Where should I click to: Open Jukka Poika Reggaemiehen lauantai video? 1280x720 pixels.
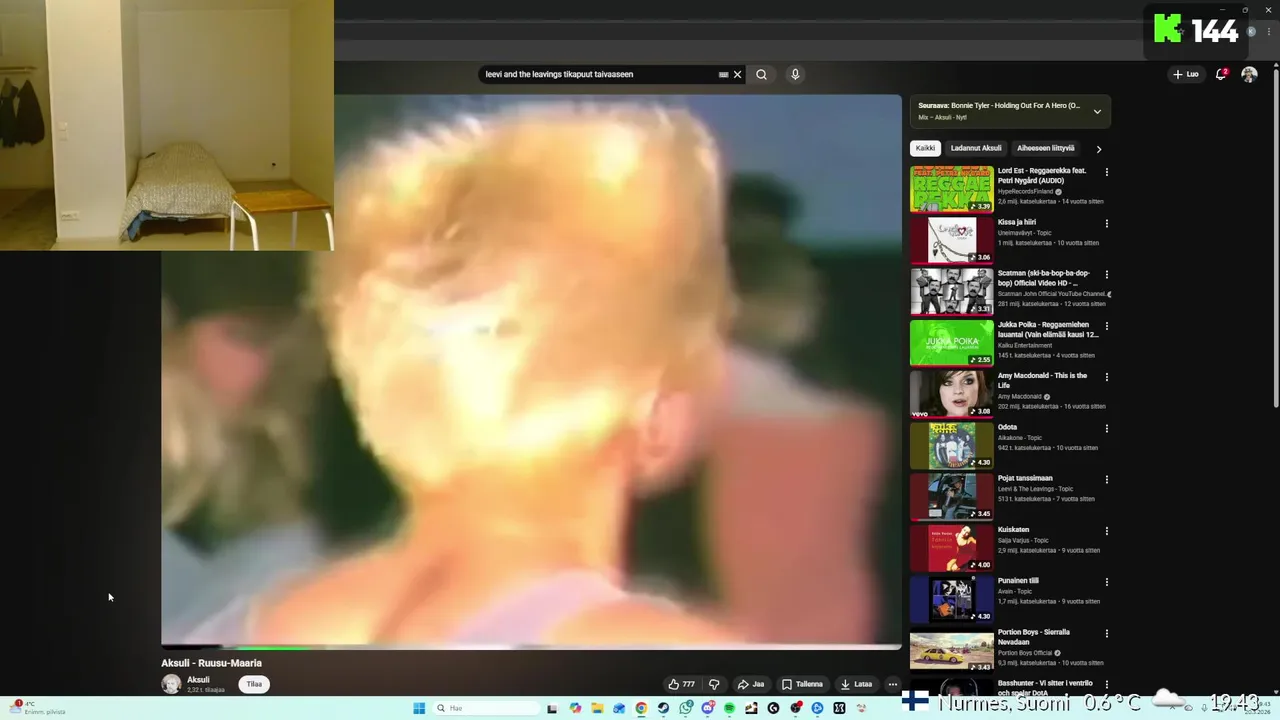951,343
